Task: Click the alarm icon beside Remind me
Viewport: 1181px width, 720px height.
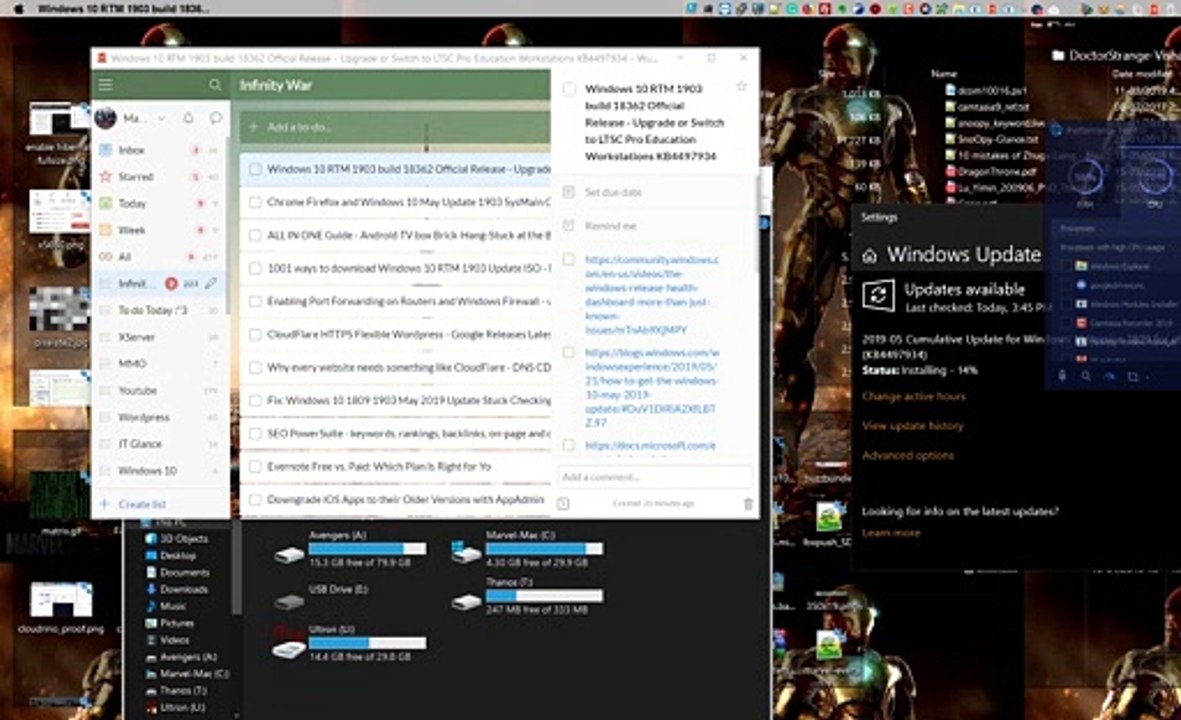Action: 569,225
